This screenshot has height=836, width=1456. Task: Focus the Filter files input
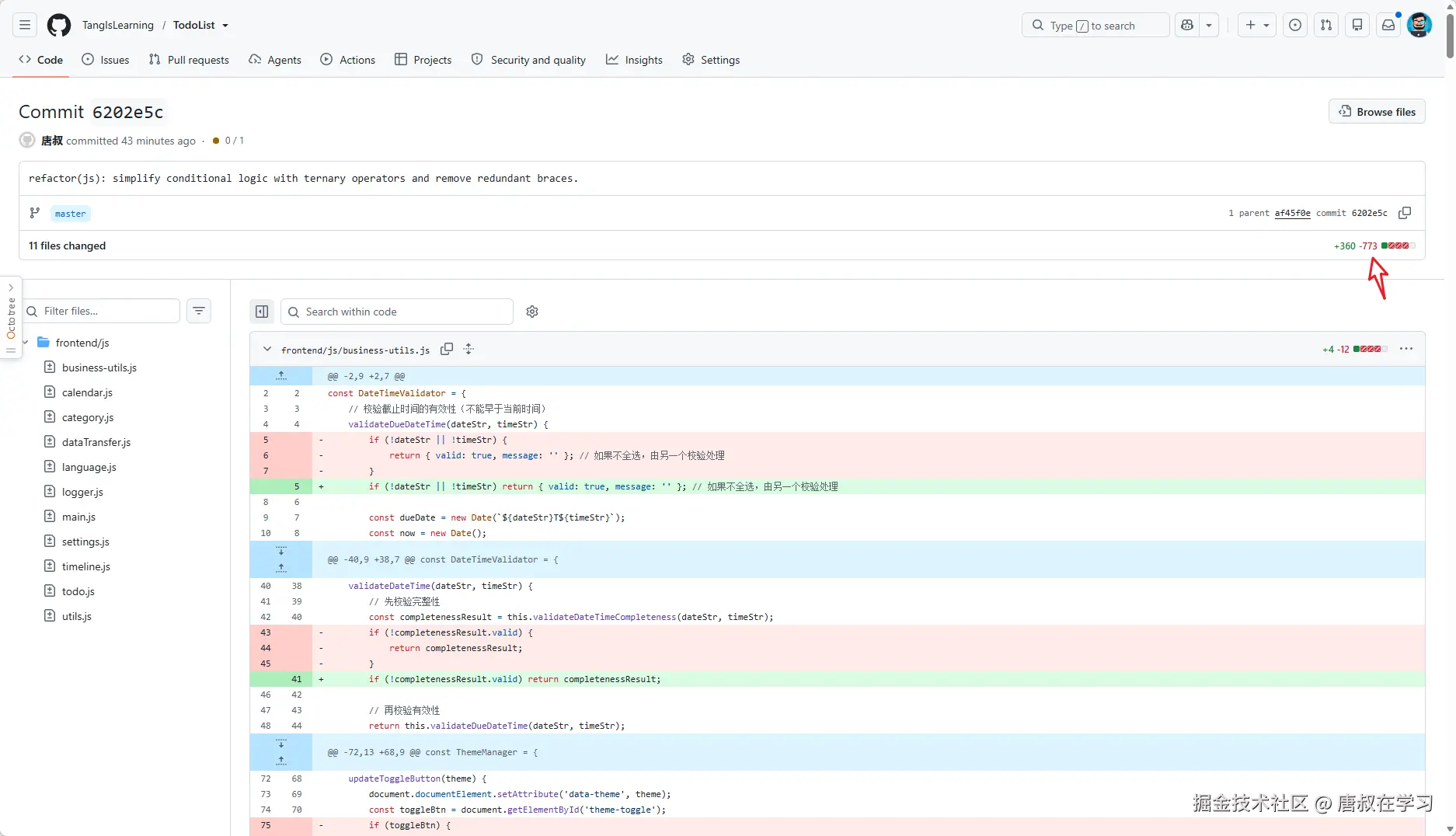(101, 311)
